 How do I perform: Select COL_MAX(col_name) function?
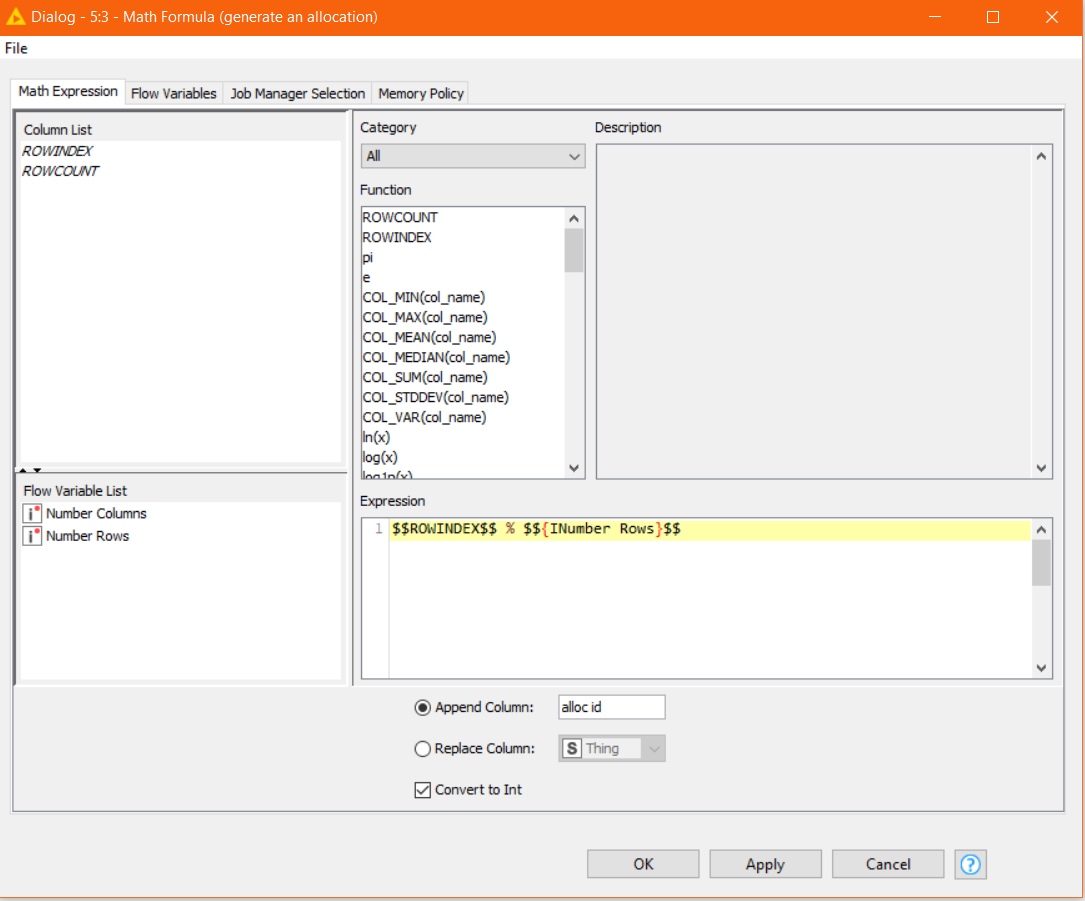pyautogui.click(x=425, y=318)
